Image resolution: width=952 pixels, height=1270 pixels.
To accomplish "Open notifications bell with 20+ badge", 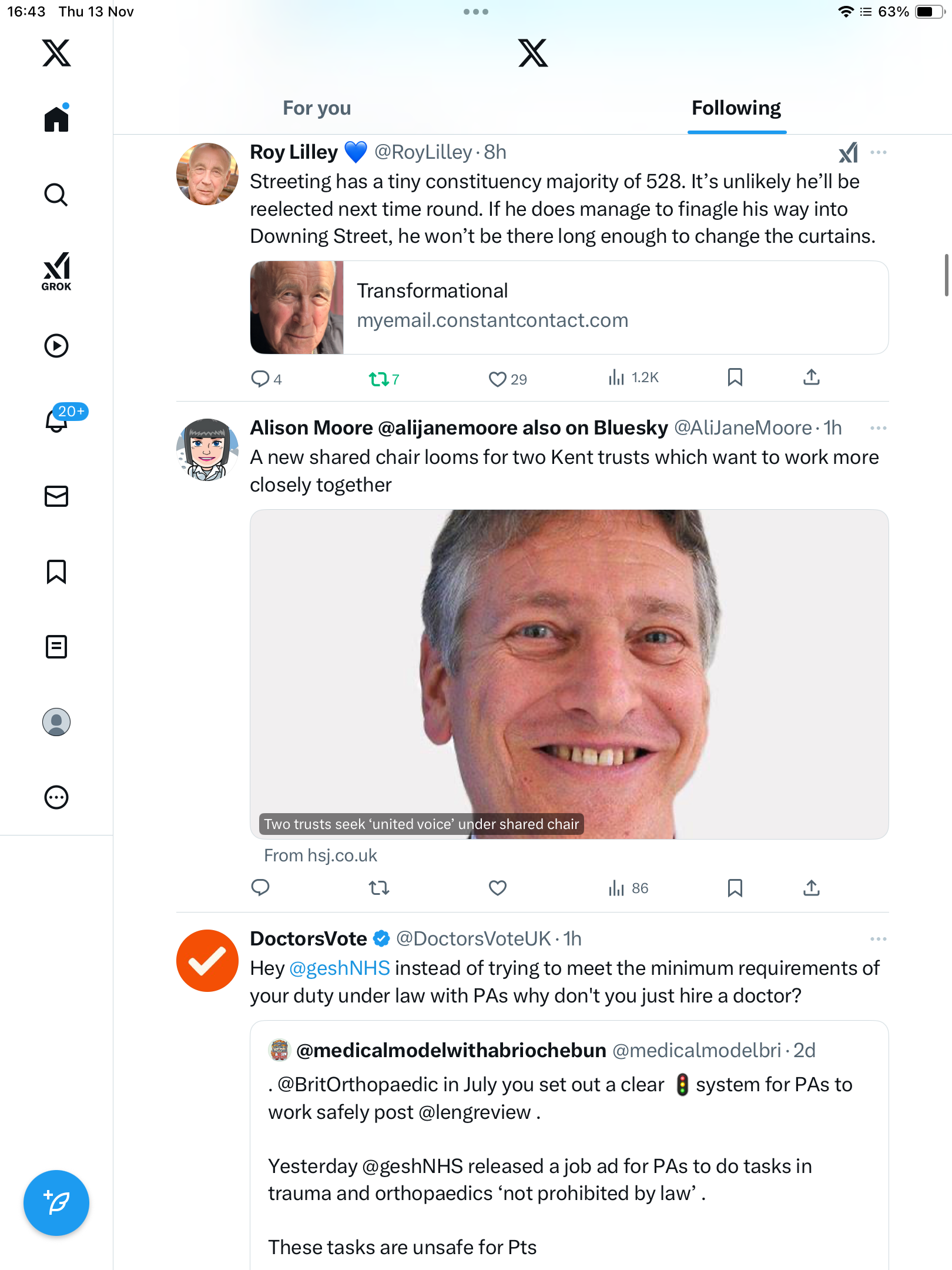I will point(58,420).
